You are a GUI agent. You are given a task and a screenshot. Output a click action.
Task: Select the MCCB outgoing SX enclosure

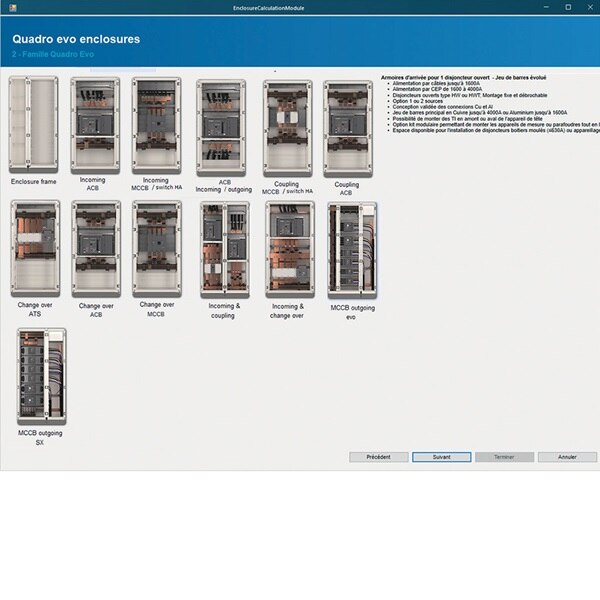(x=42, y=377)
